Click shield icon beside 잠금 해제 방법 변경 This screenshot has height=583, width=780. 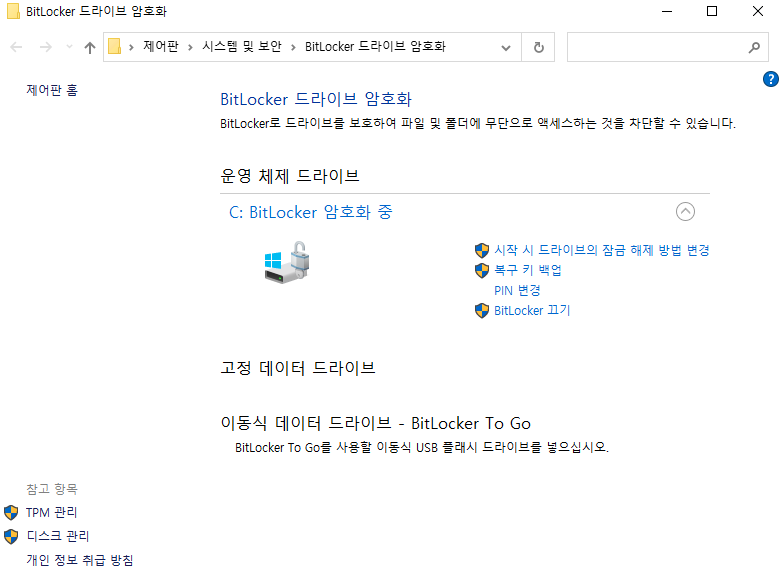(482, 250)
